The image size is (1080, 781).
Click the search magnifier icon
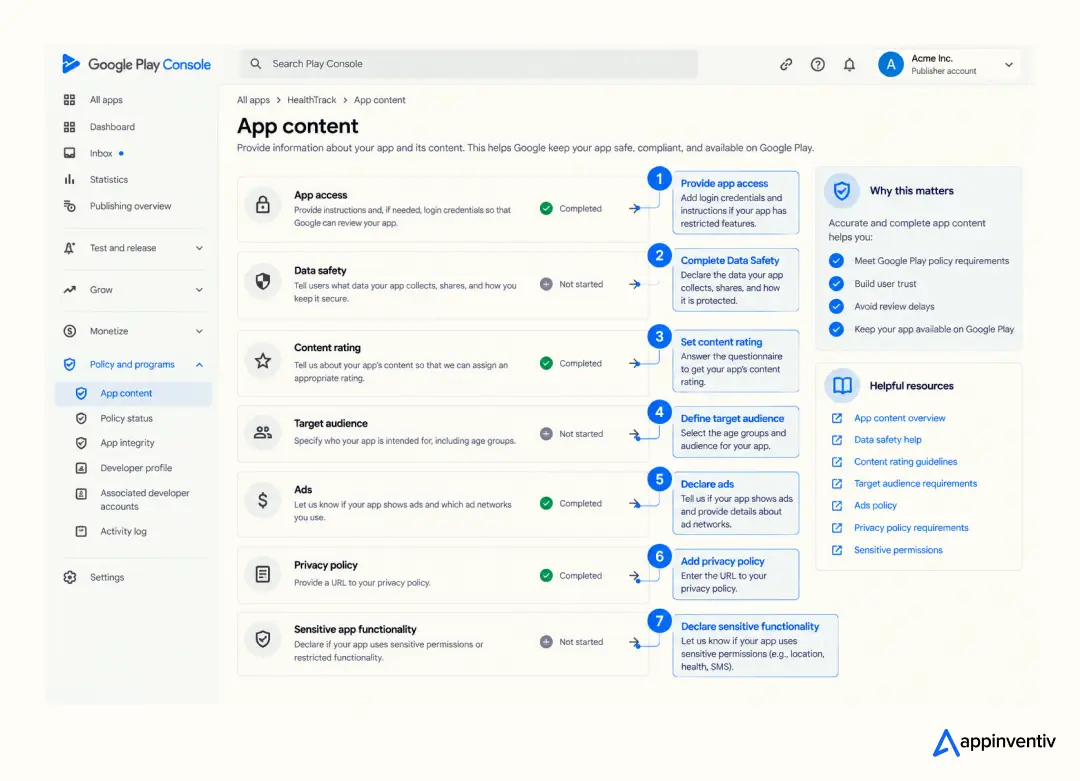pyautogui.click(x=256, y=63)
